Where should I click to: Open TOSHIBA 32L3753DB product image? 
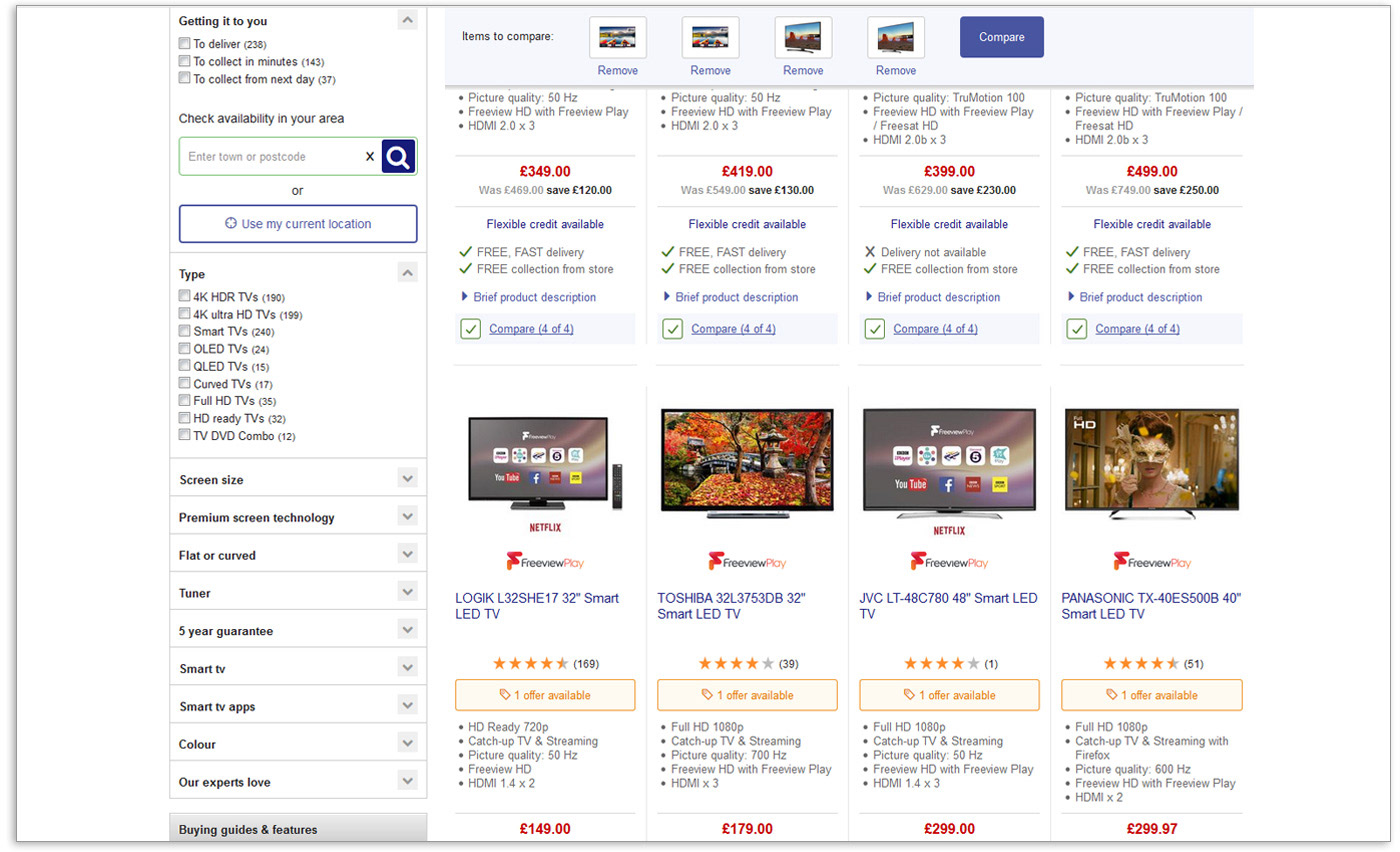(x=747, y=463)
